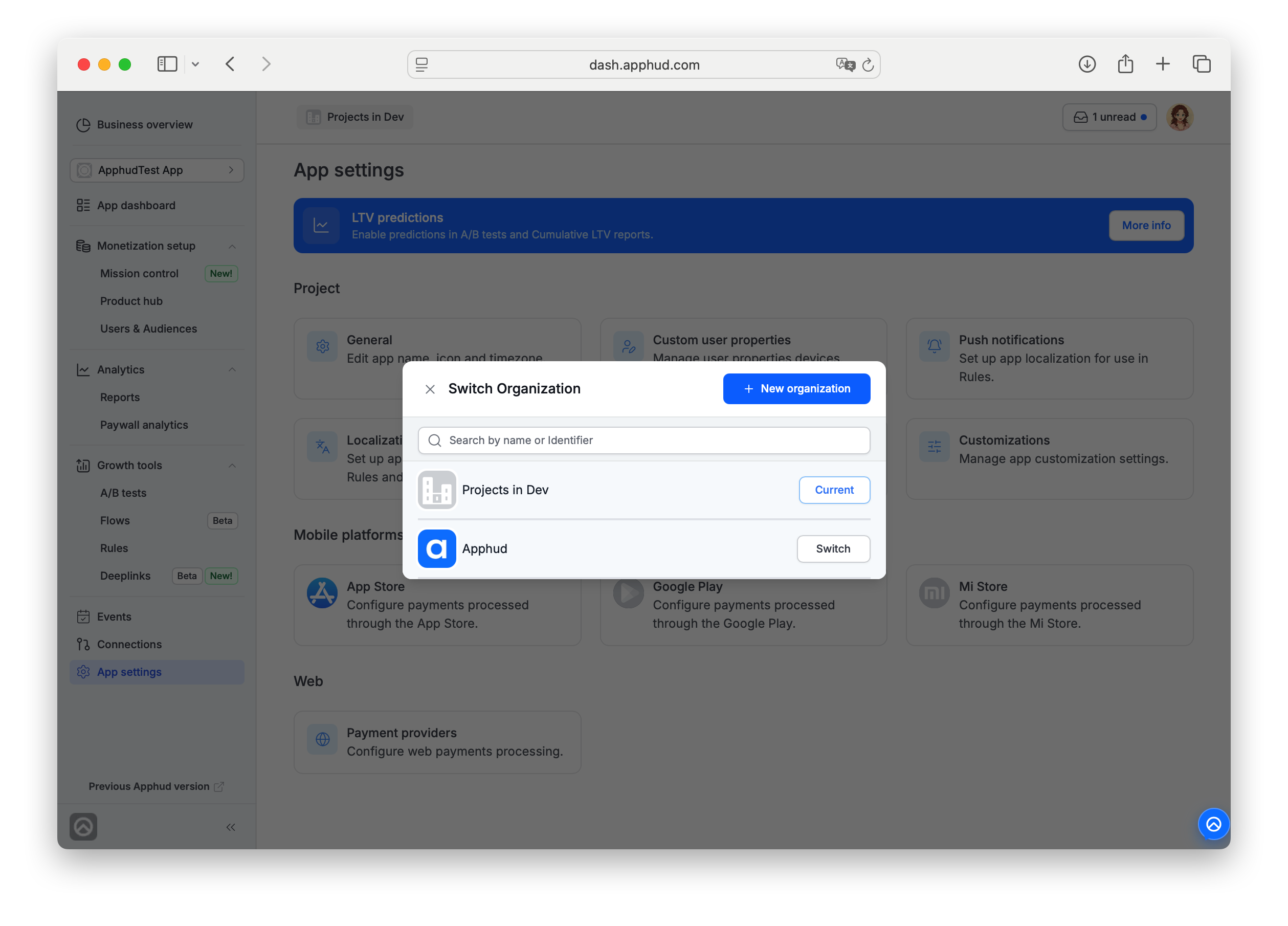Image resolution: width=1288 pixels, height=926 pixels.
Task: Close the Switch Organization dialog
Action: [x=430, y=389]
